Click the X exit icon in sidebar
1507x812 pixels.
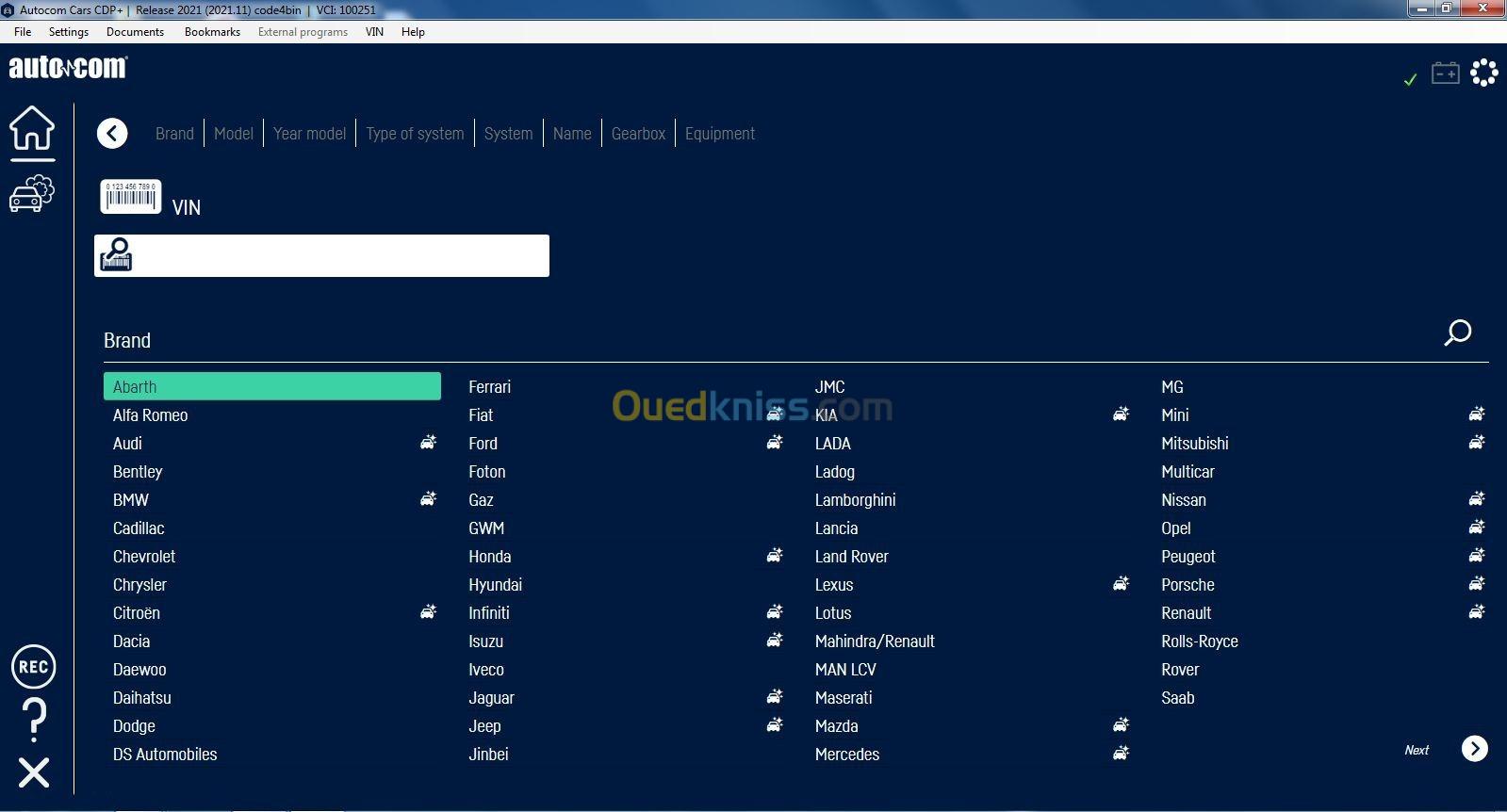(34, 772)
